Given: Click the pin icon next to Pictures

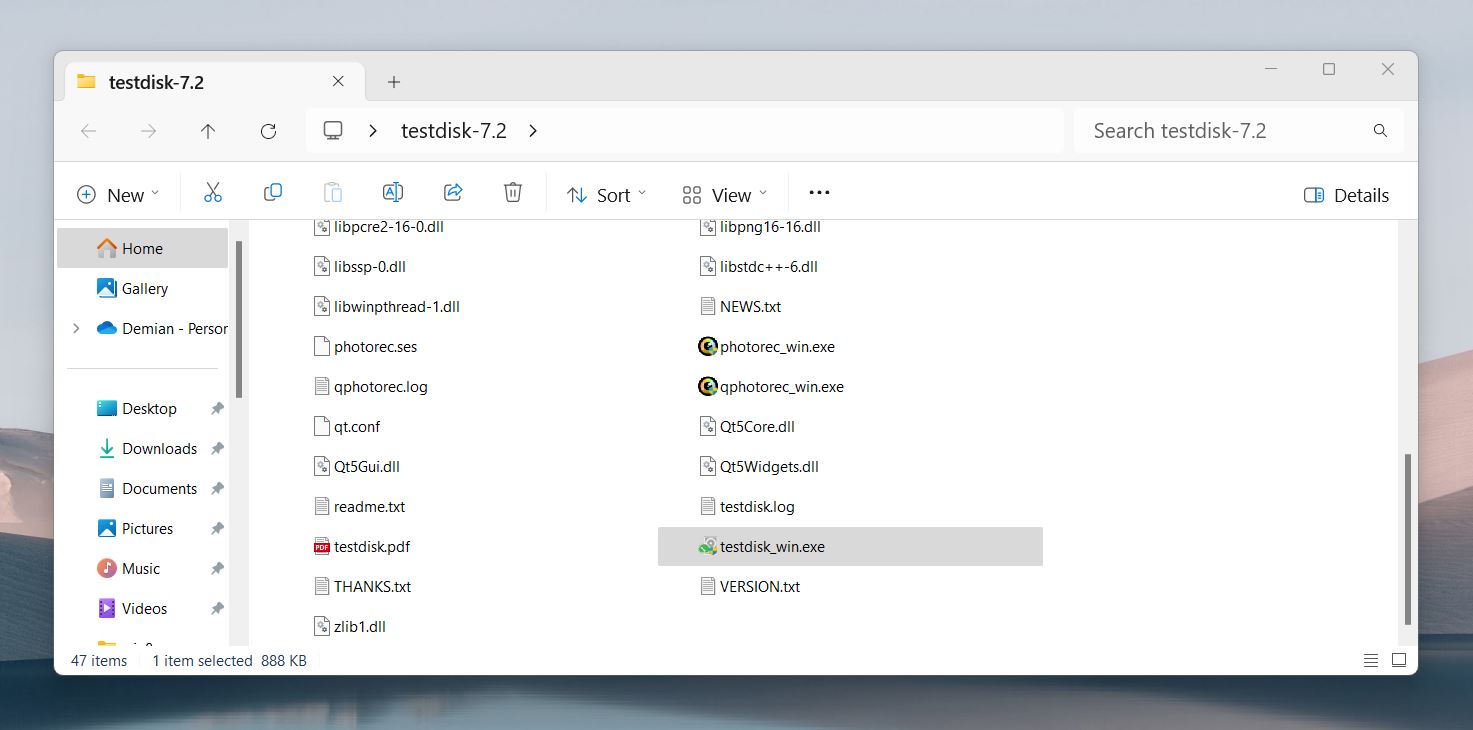Looking at the screenshot, I should pyautogui.click(x=217, y=529).
